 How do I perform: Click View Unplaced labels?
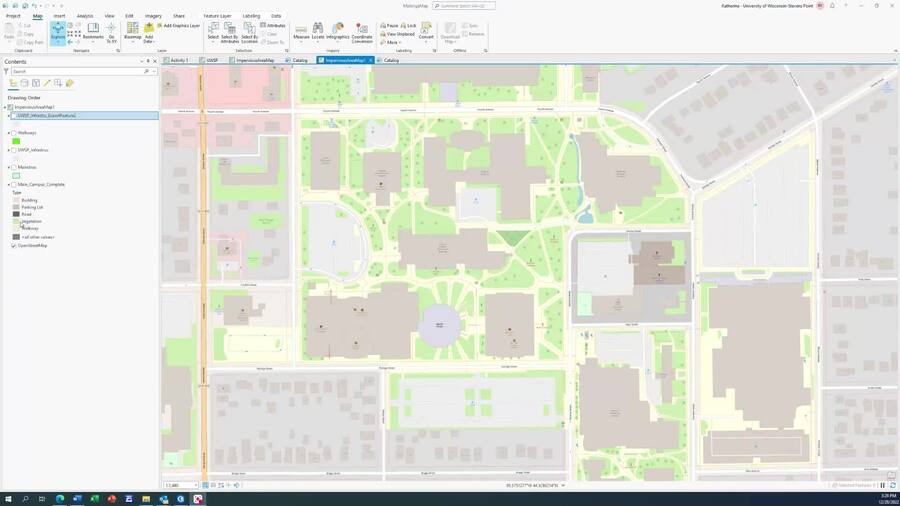[x=397, y=34]
